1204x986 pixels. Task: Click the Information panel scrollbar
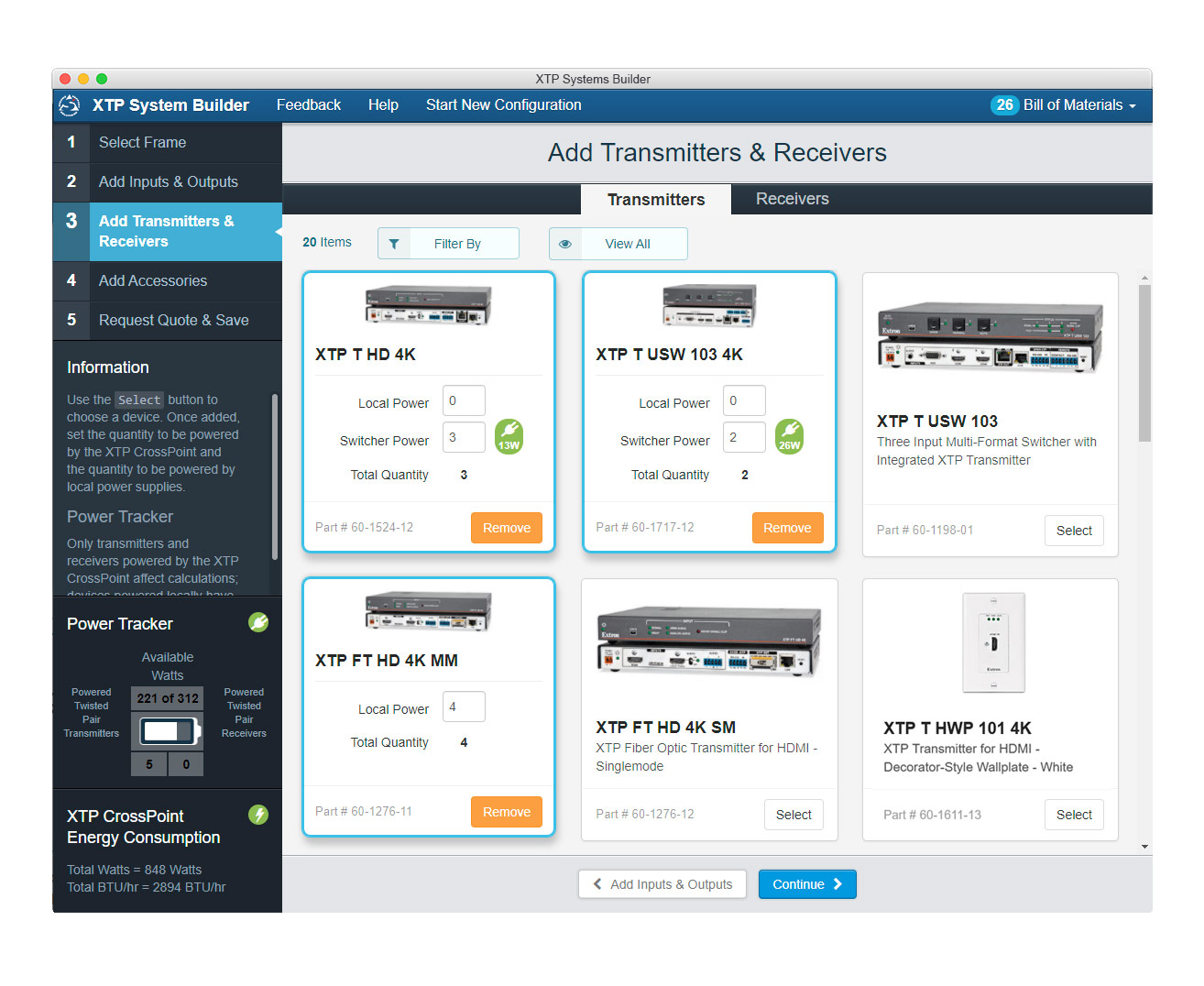(x=275, y=477)
